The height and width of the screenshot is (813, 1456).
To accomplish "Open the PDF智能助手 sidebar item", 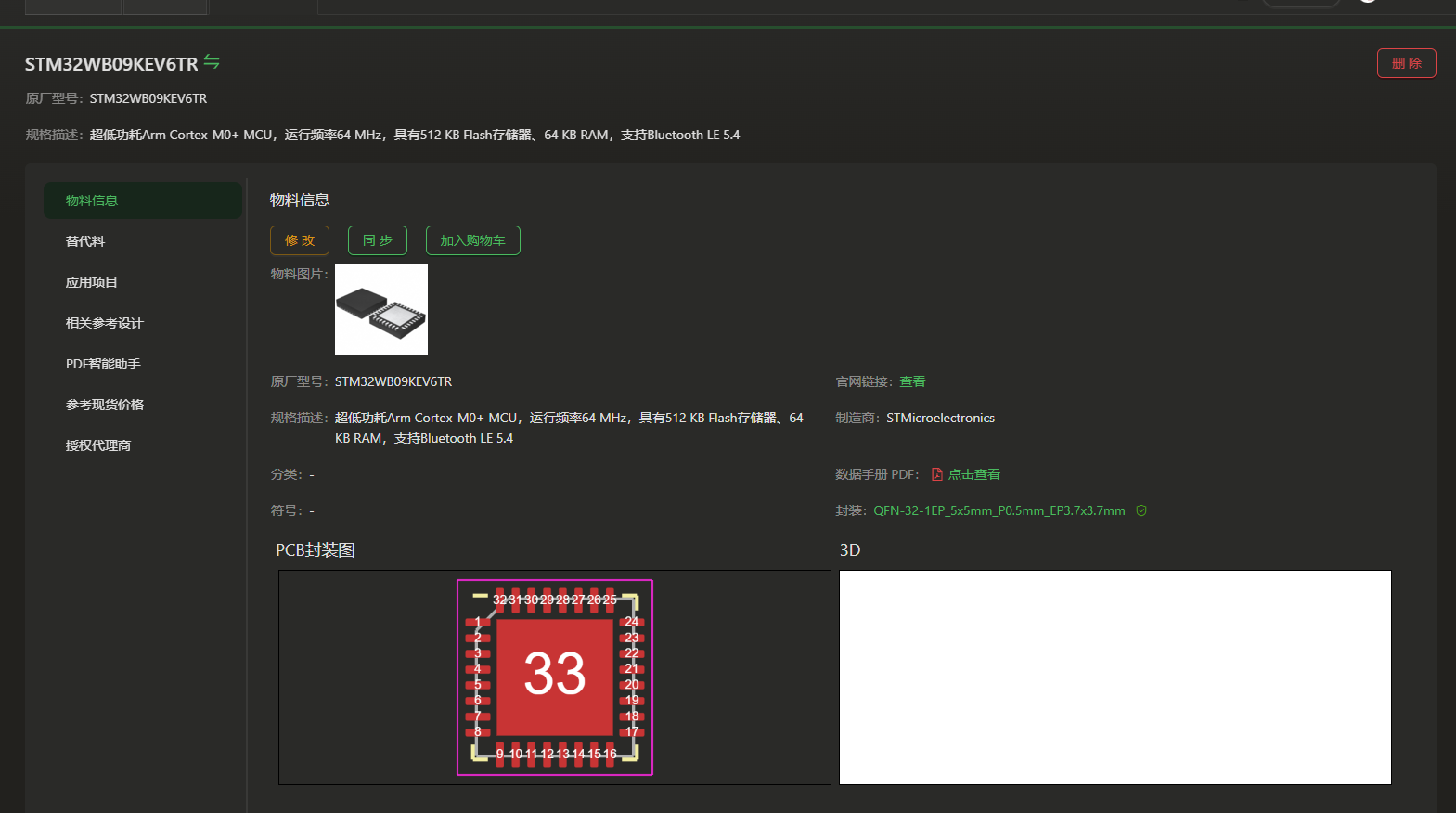I will point(103,364).
